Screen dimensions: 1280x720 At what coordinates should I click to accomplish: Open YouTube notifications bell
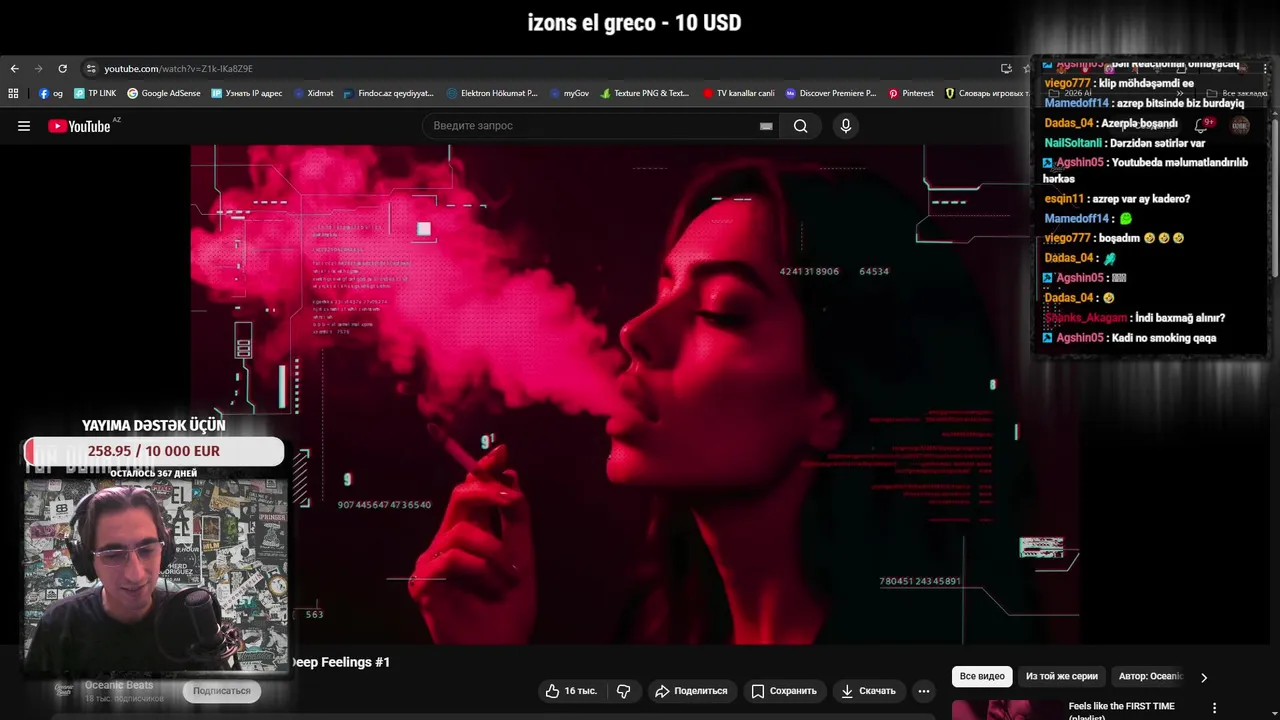1202,126
